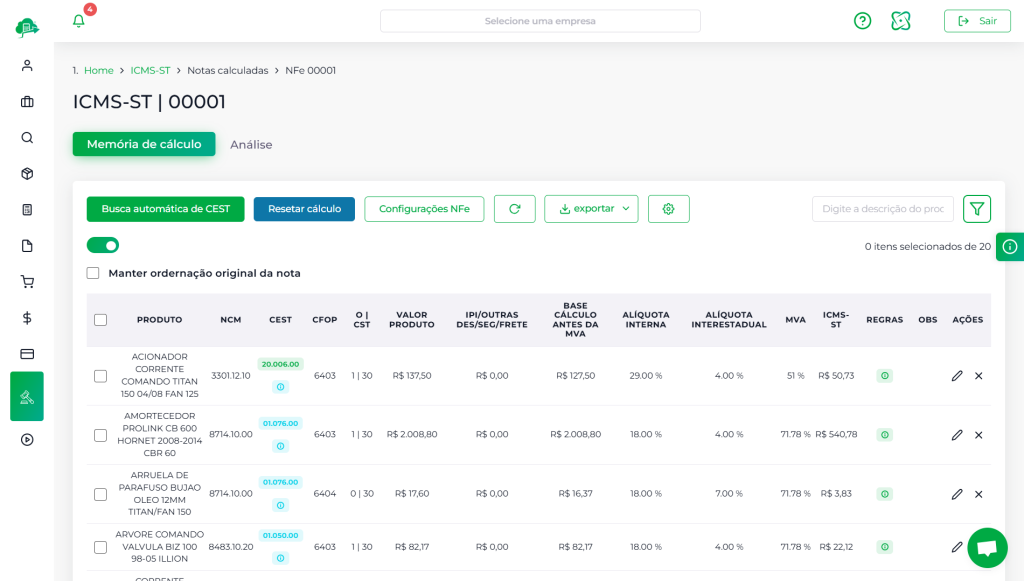1024x581 pixels.
Task: Open the Selecione uma empresa selector
Action: (x=540, y=21)
